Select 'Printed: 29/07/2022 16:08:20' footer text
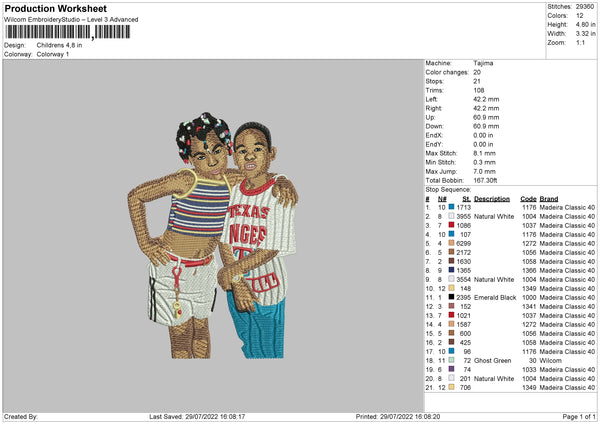 click(x=398, y=416)
